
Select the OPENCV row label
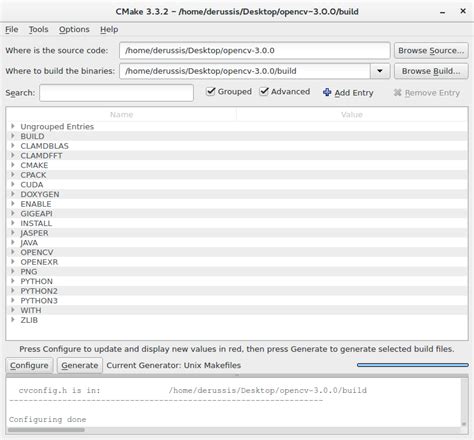(37, 252)
